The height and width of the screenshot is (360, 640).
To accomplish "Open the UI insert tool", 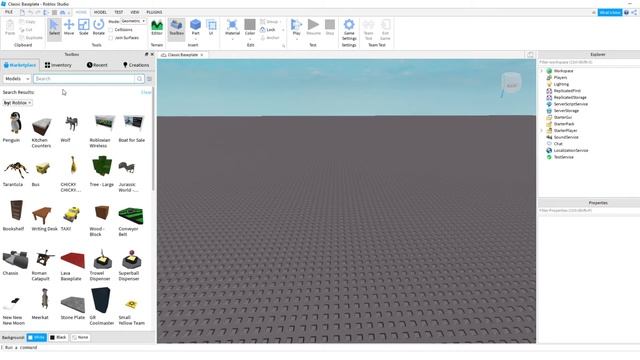I will [211, 27].
